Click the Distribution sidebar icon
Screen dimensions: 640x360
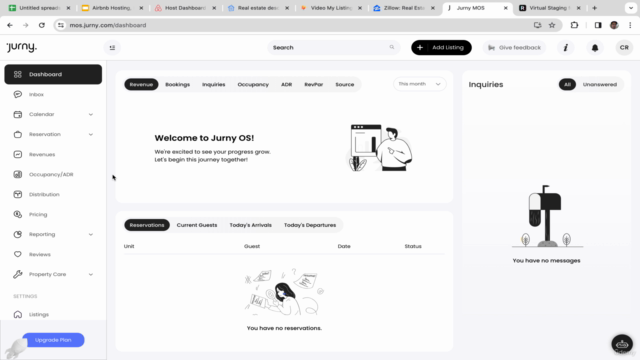[18, 194]
